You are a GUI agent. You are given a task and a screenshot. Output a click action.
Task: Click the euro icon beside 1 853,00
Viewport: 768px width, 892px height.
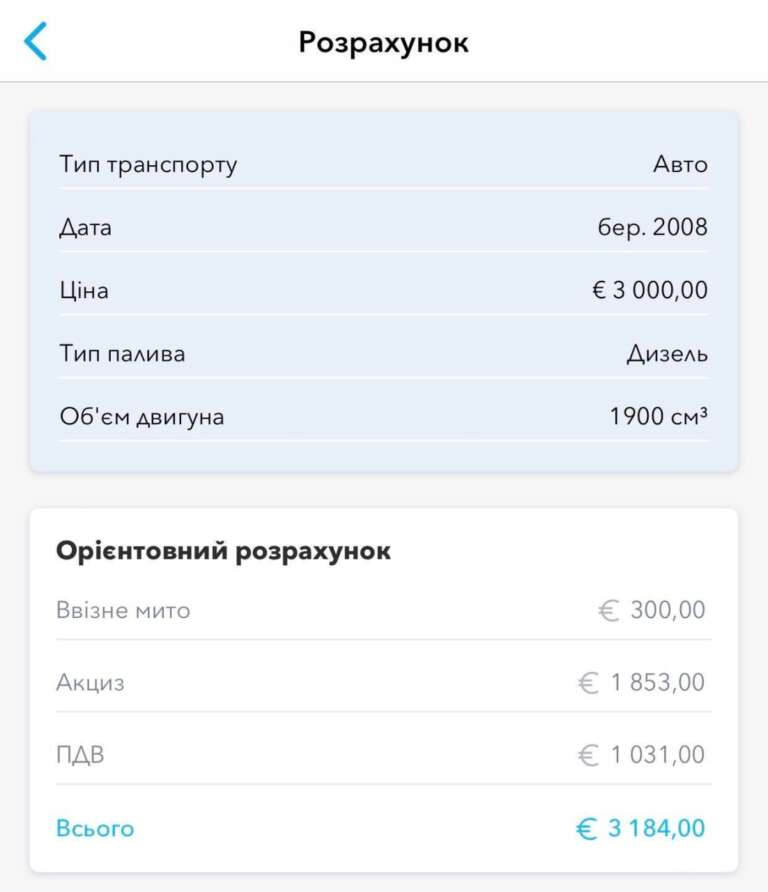(589, 683)
